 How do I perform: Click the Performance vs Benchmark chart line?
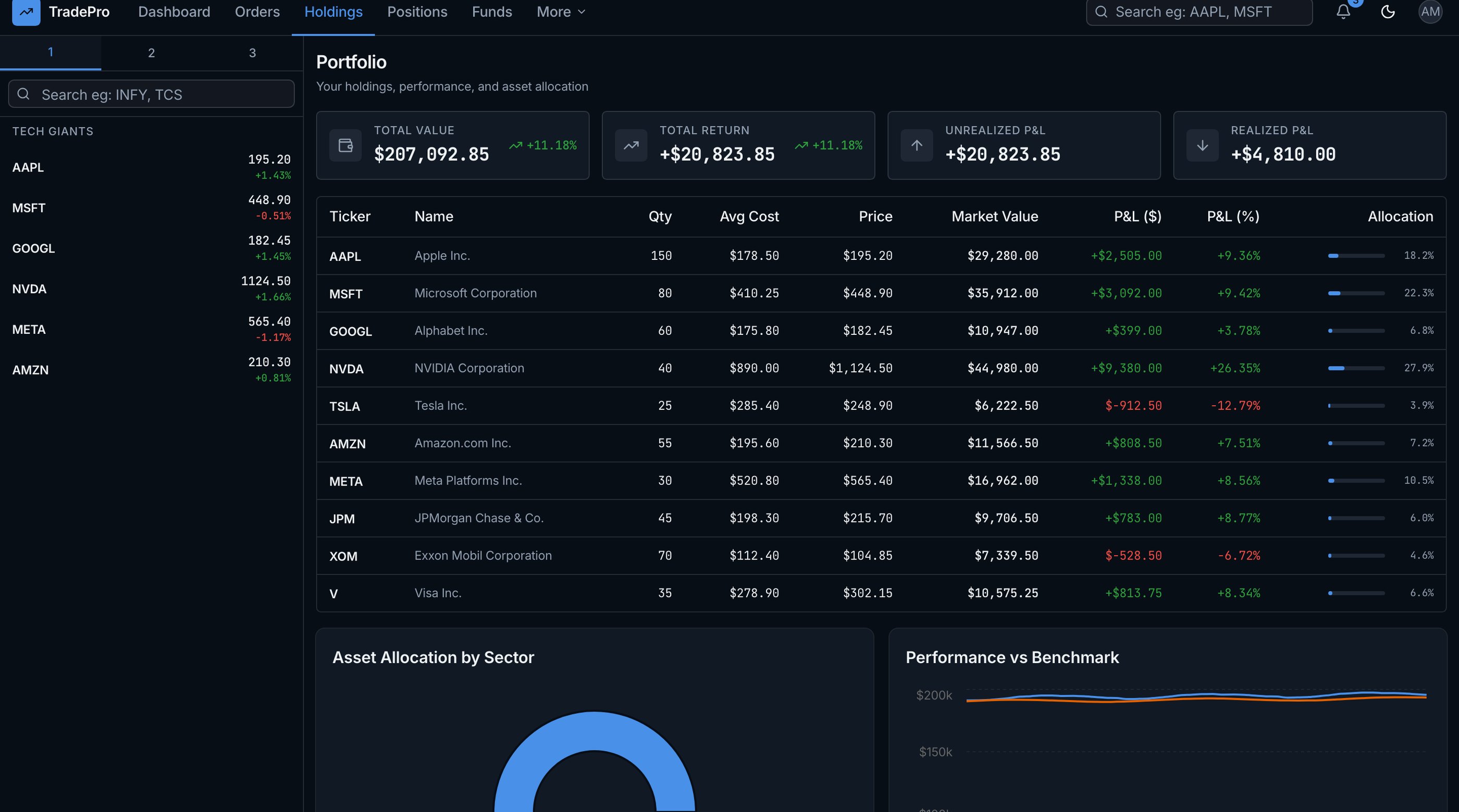point(1196,696)
